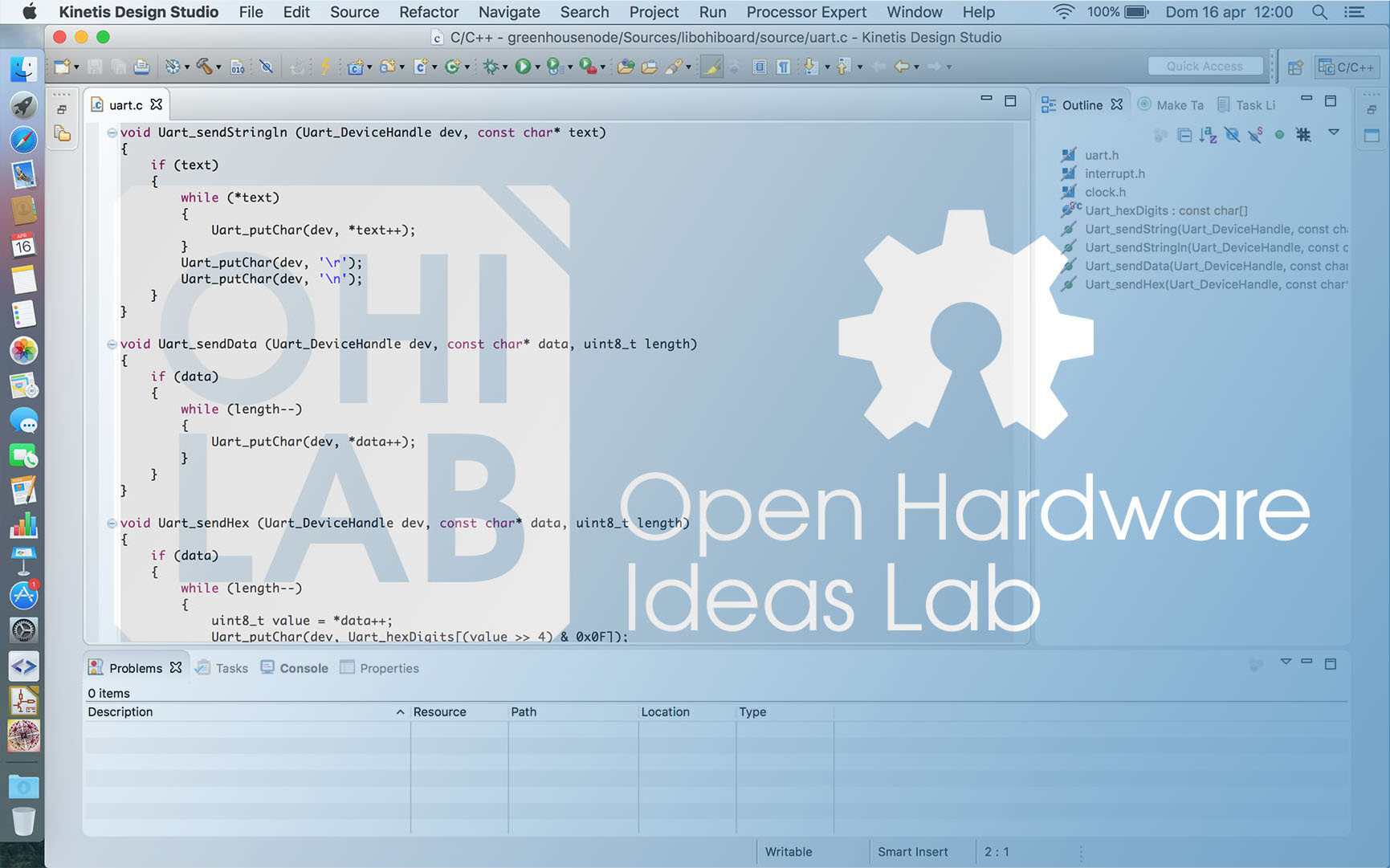Click the green Run button icon
The image size is (1390, 868).
[x=523, y=67]
